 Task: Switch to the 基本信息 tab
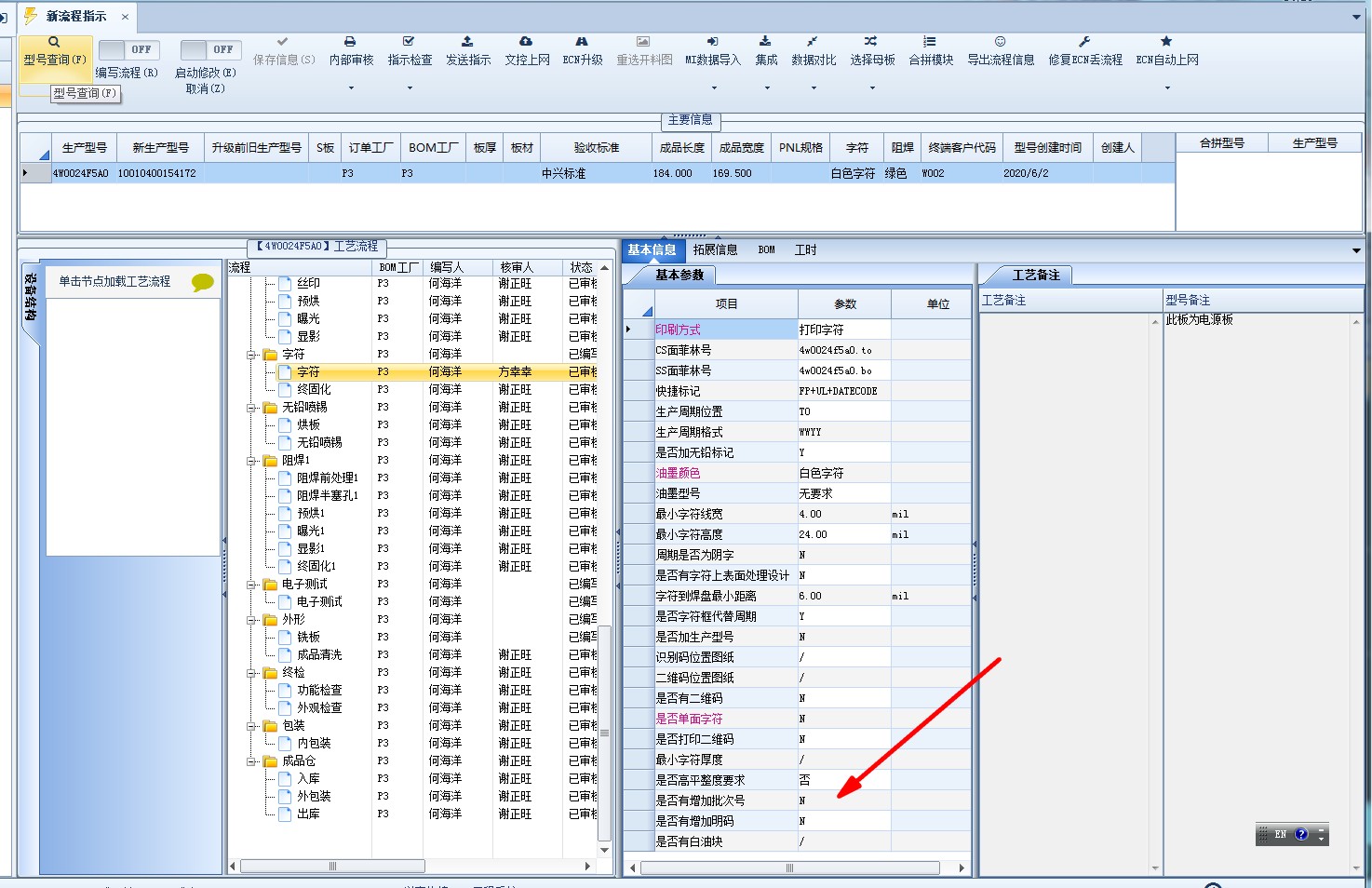click(x=652, y=249)
